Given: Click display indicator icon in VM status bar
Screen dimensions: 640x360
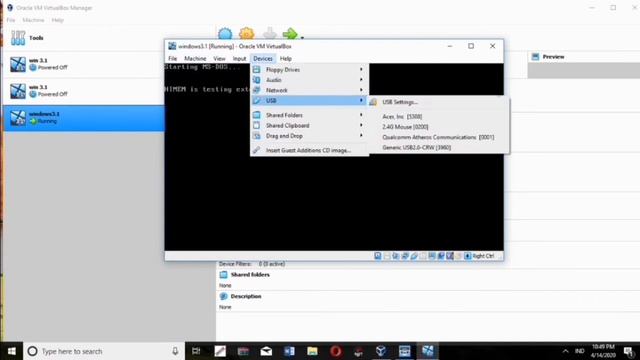Looking at the screenshot, I should [432, 256].
